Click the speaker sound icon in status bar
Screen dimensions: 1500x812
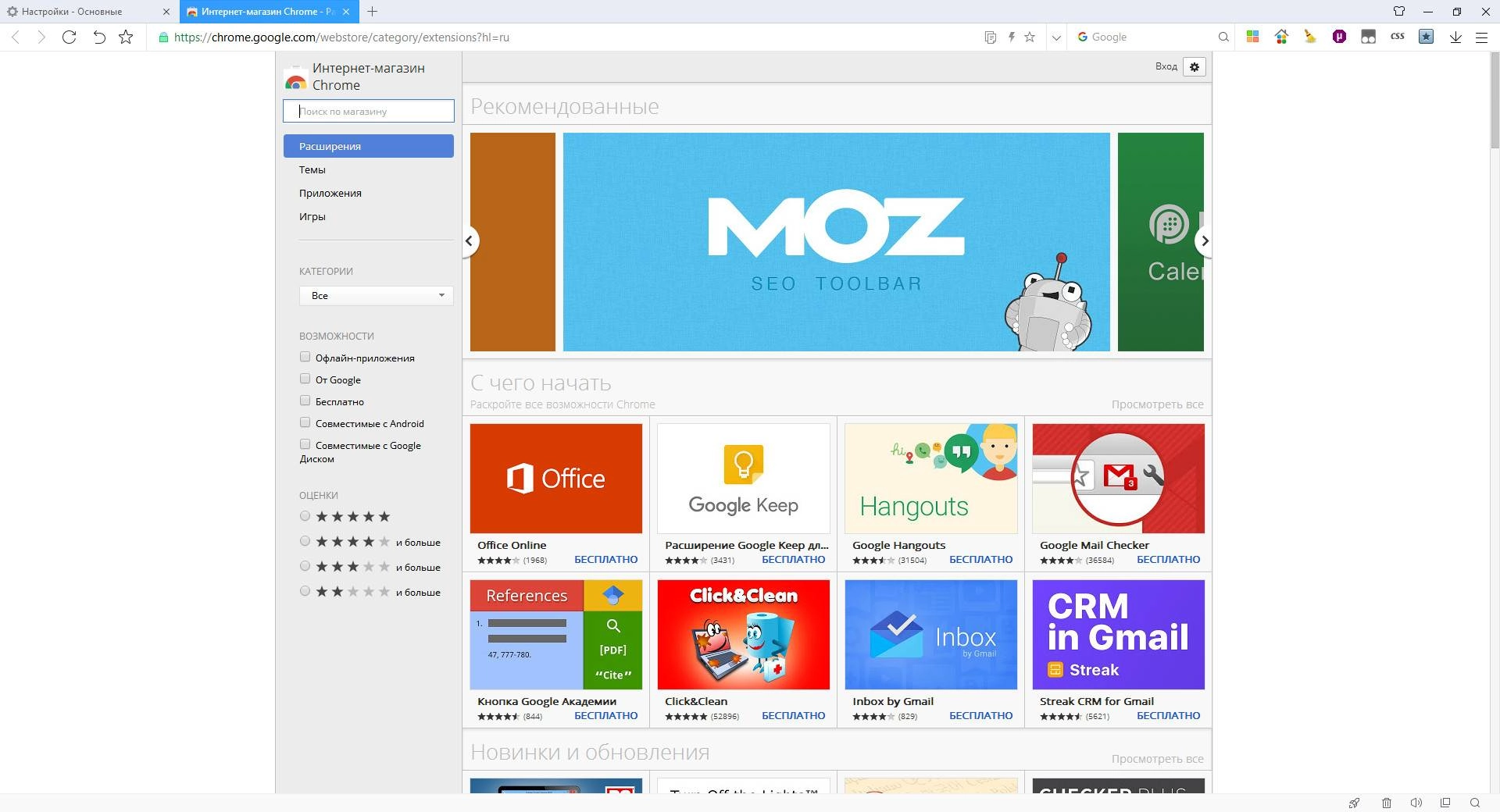point(1416,803)
